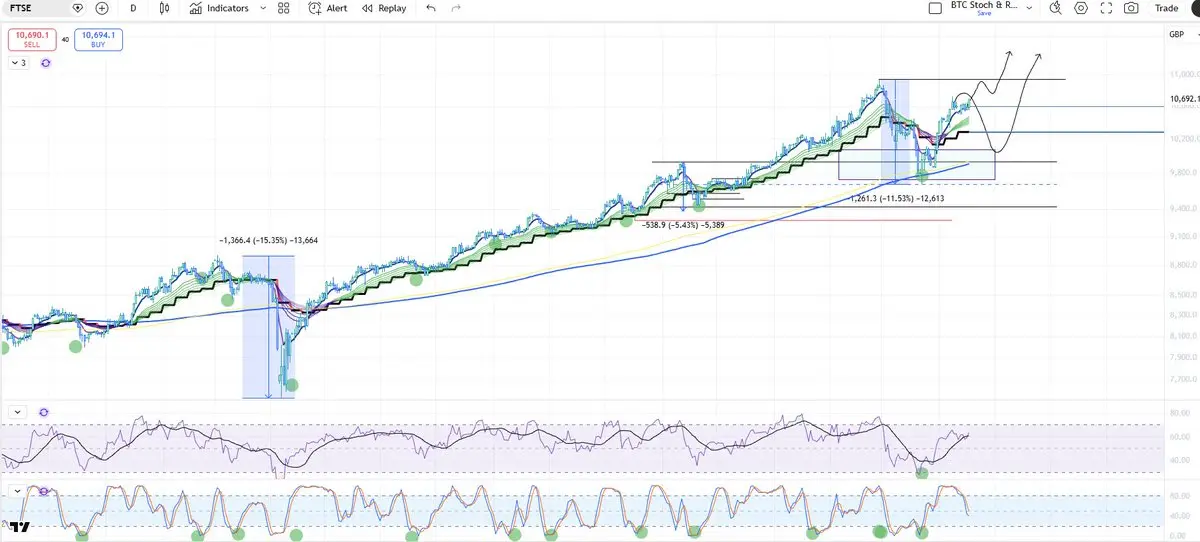Click the Trade button
The height and width of the screenshot is (542, 1200).
point(1167,8)
